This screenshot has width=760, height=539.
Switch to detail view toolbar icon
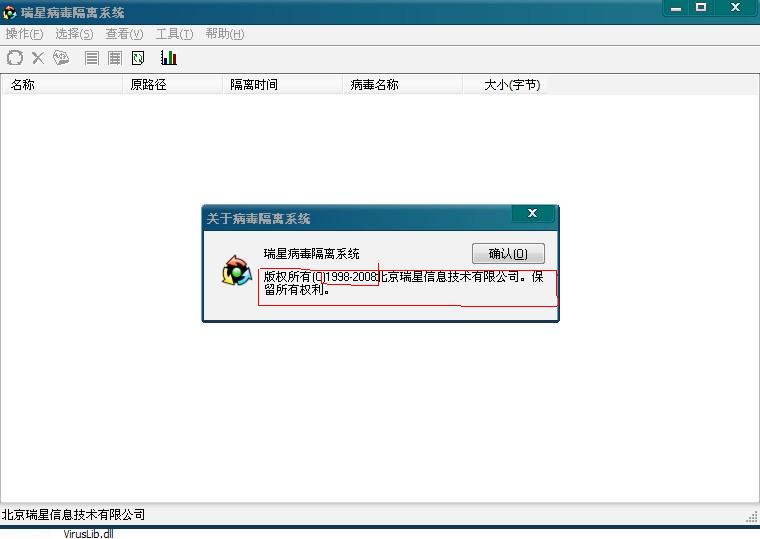click(x=115, y=58)
